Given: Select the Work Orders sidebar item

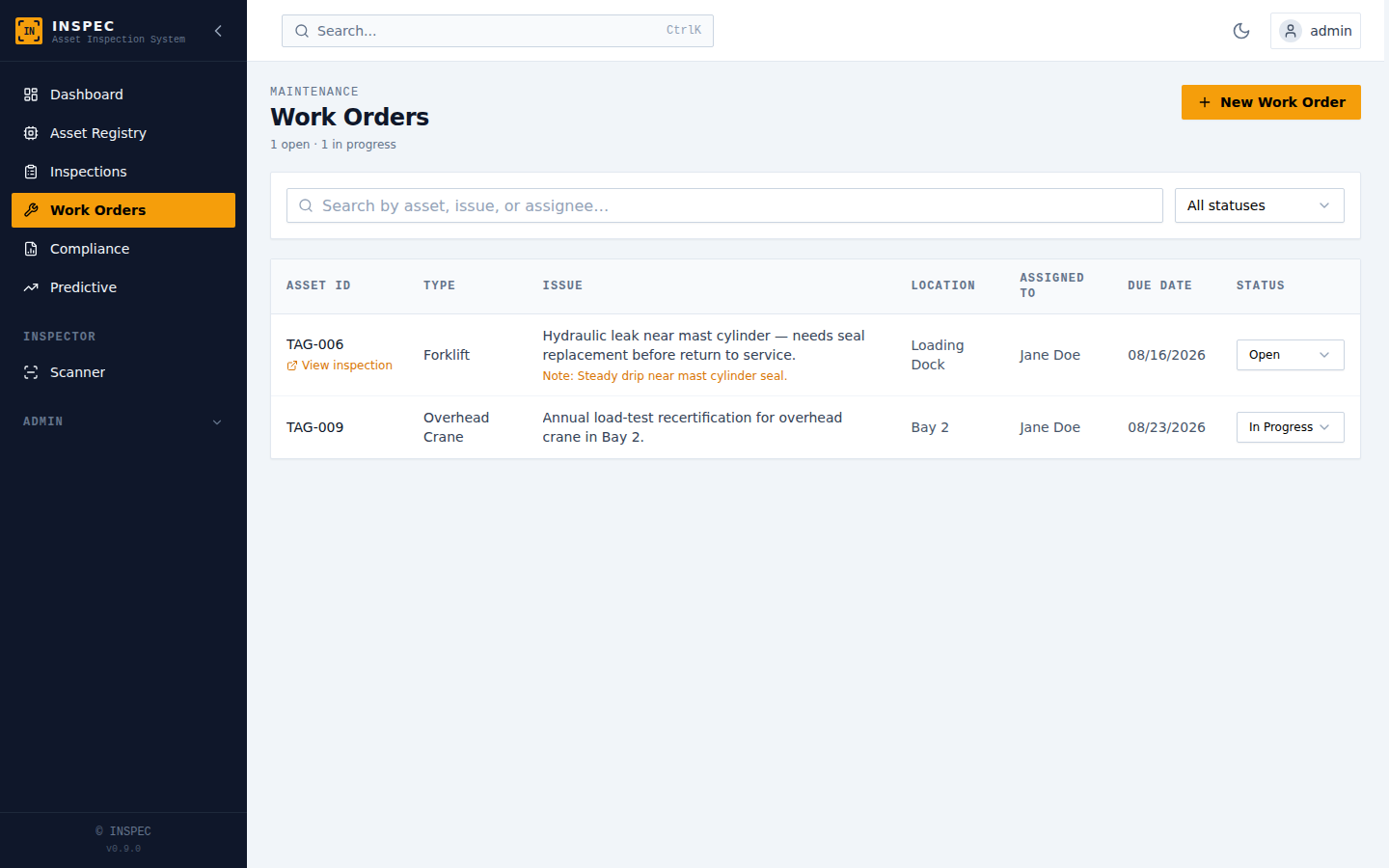Looking at the screenshot, I should click(x=123, y=210).
